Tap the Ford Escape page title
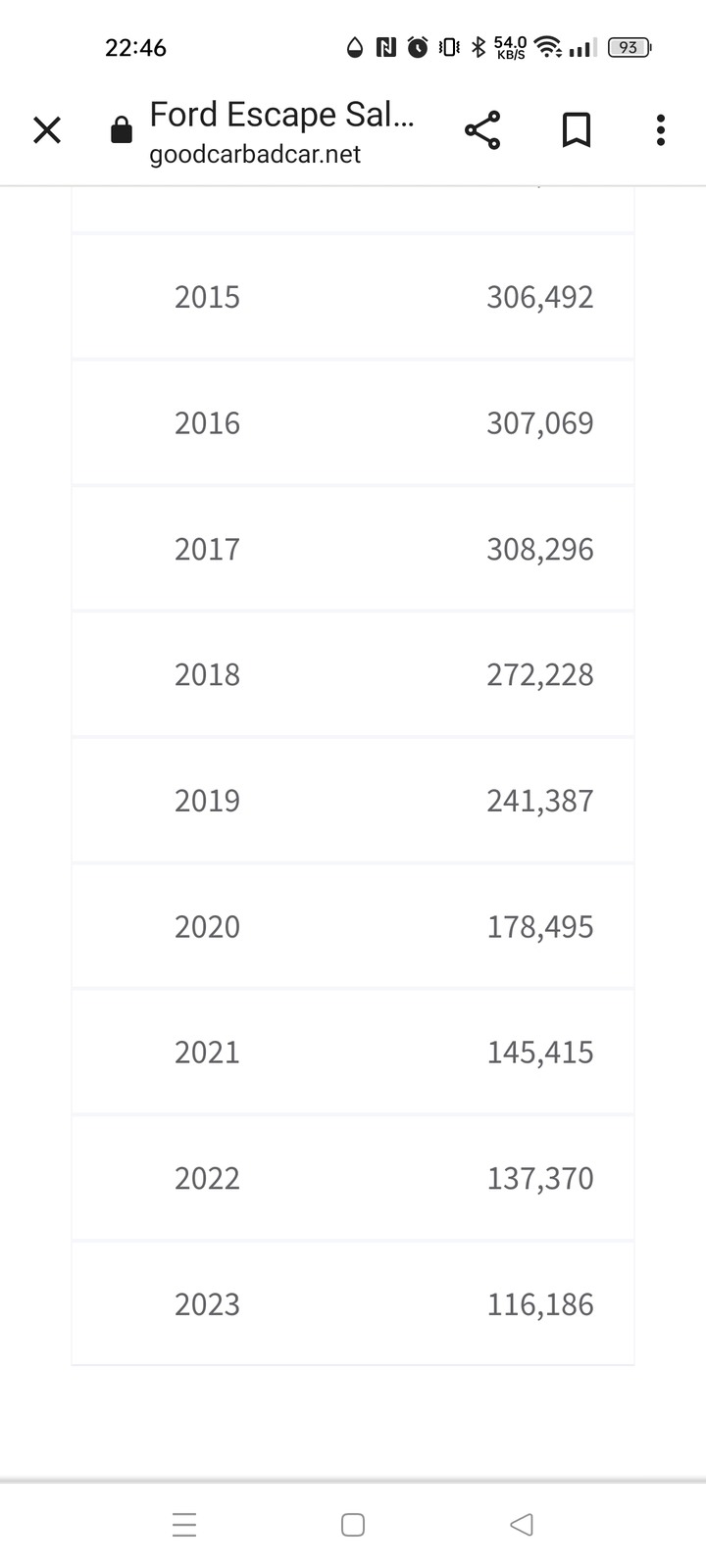Viewport: 706px width, 1568px height. click(x=281, y=115)
